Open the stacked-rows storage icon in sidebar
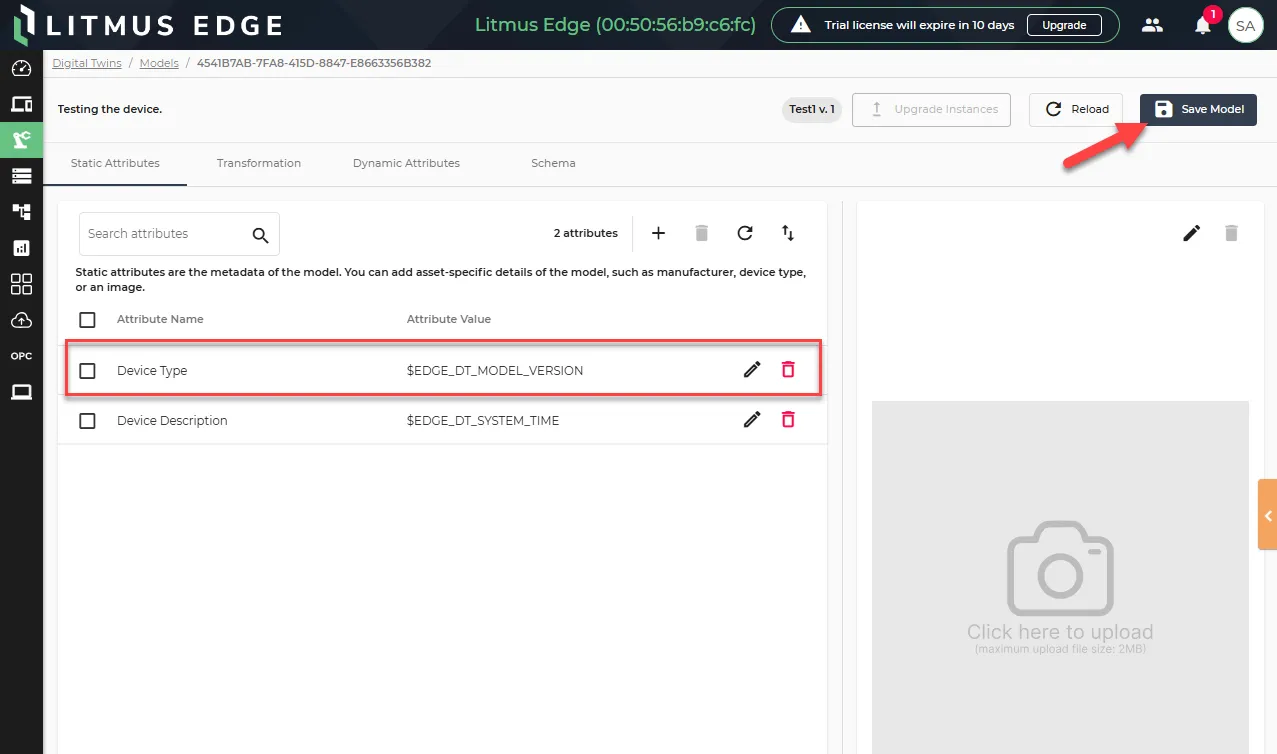This screenshot has width=1277, height=754. pos(21,176)
